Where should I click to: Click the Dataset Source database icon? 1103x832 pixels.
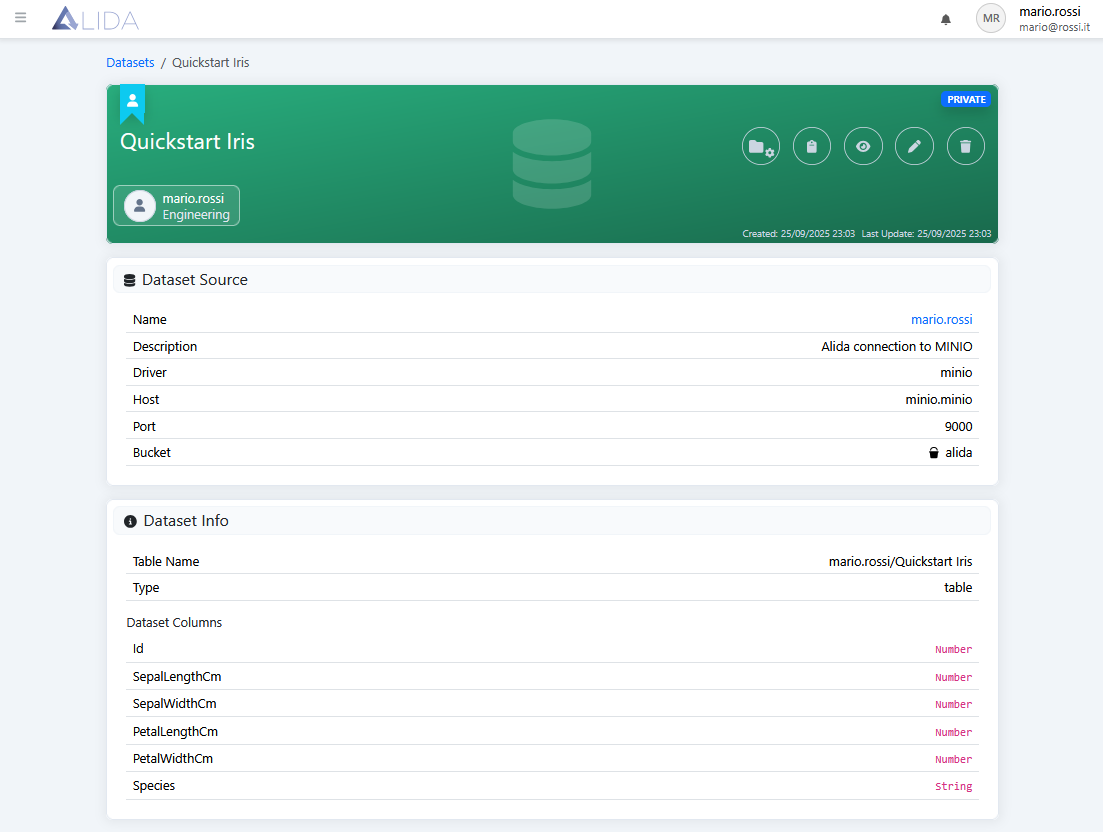[129, 281]
